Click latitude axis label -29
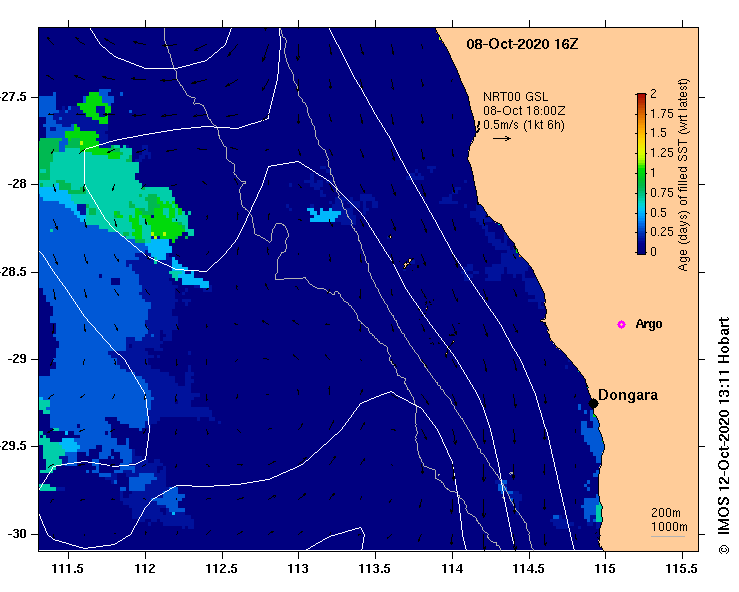The height and width of the screenshot is (592, 739). coord(17,359)
